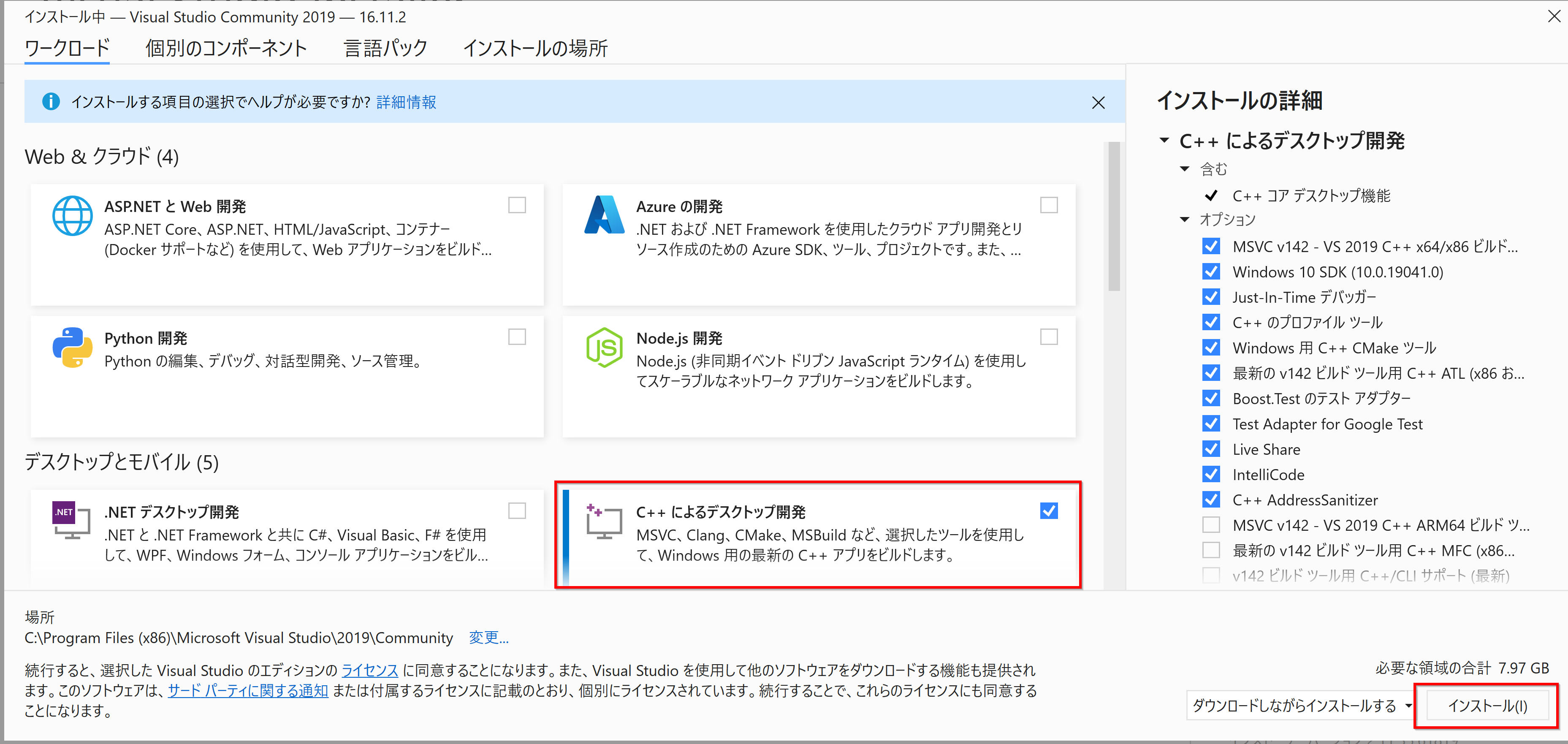Click the C++ コア デスクトップ機能 item

pos(1311,196)
